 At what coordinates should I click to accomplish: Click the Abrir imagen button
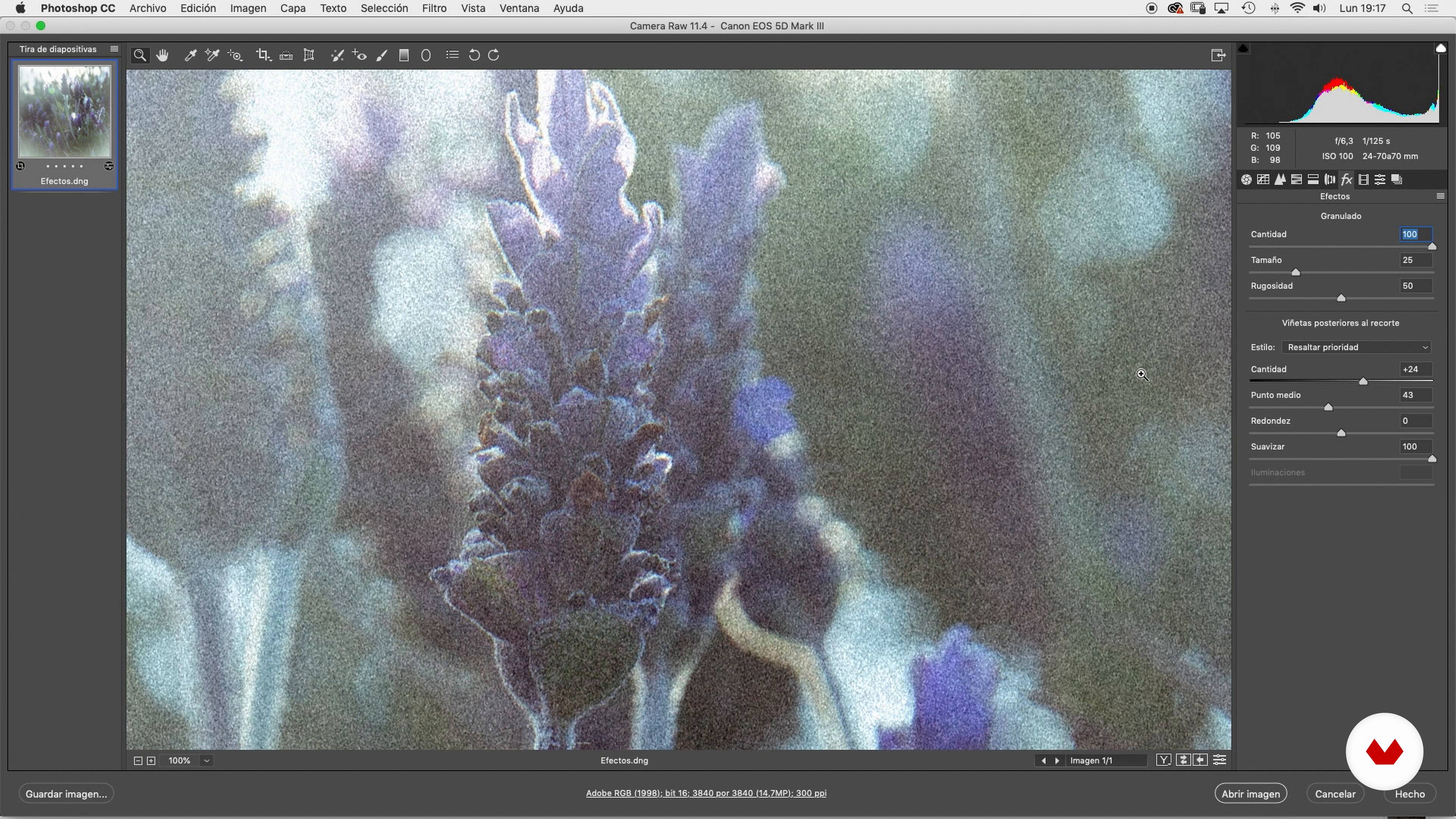coord(1250,794)
